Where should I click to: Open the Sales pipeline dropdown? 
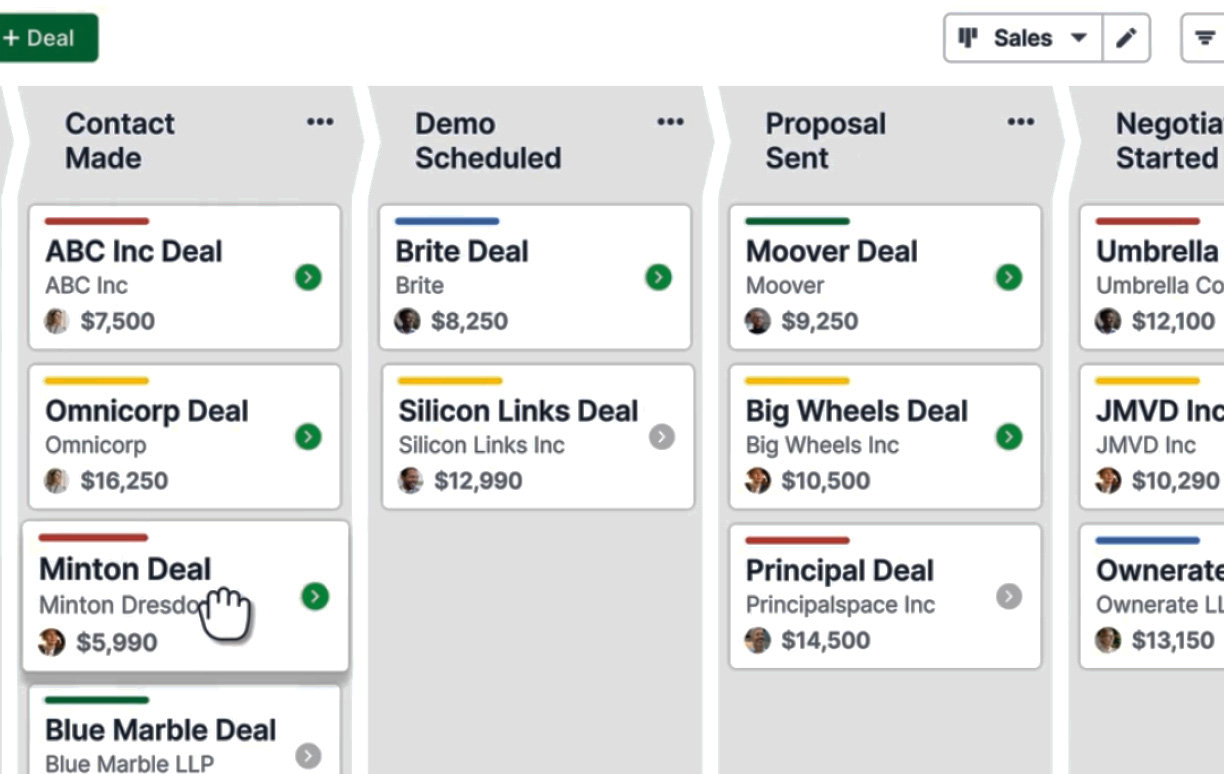[1024, 38]
